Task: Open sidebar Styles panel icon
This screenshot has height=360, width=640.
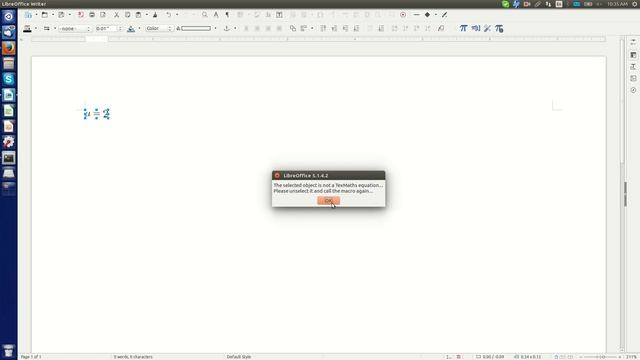Action: click(x=633, y=67)
